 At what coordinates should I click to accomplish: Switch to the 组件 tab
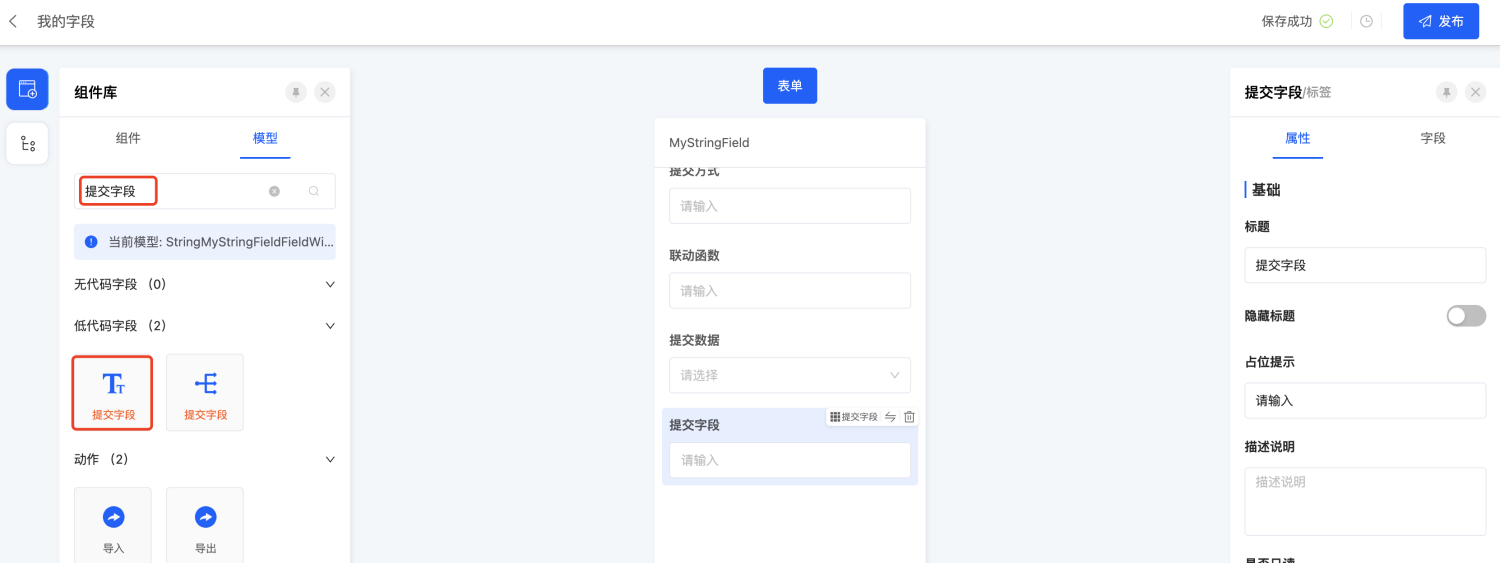(x=128, y=138)
